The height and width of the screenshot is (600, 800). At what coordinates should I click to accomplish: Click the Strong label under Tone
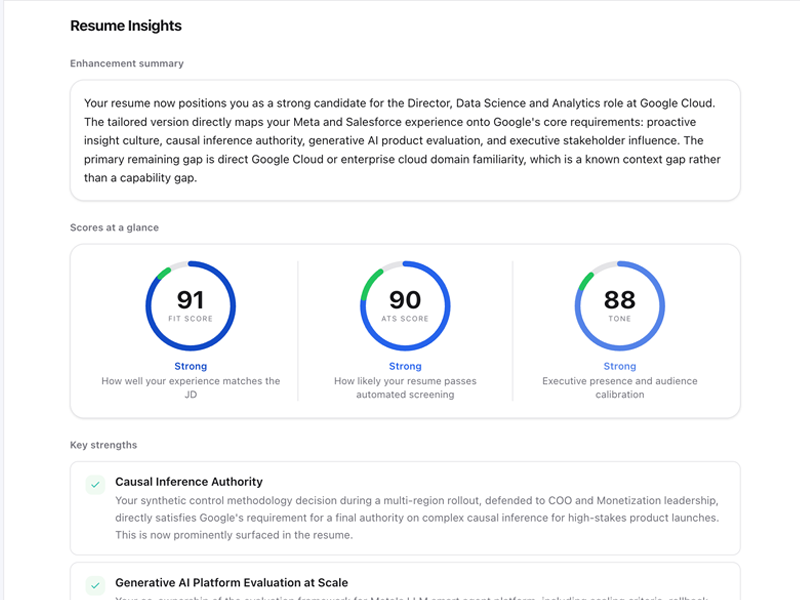tap(620, 366)
